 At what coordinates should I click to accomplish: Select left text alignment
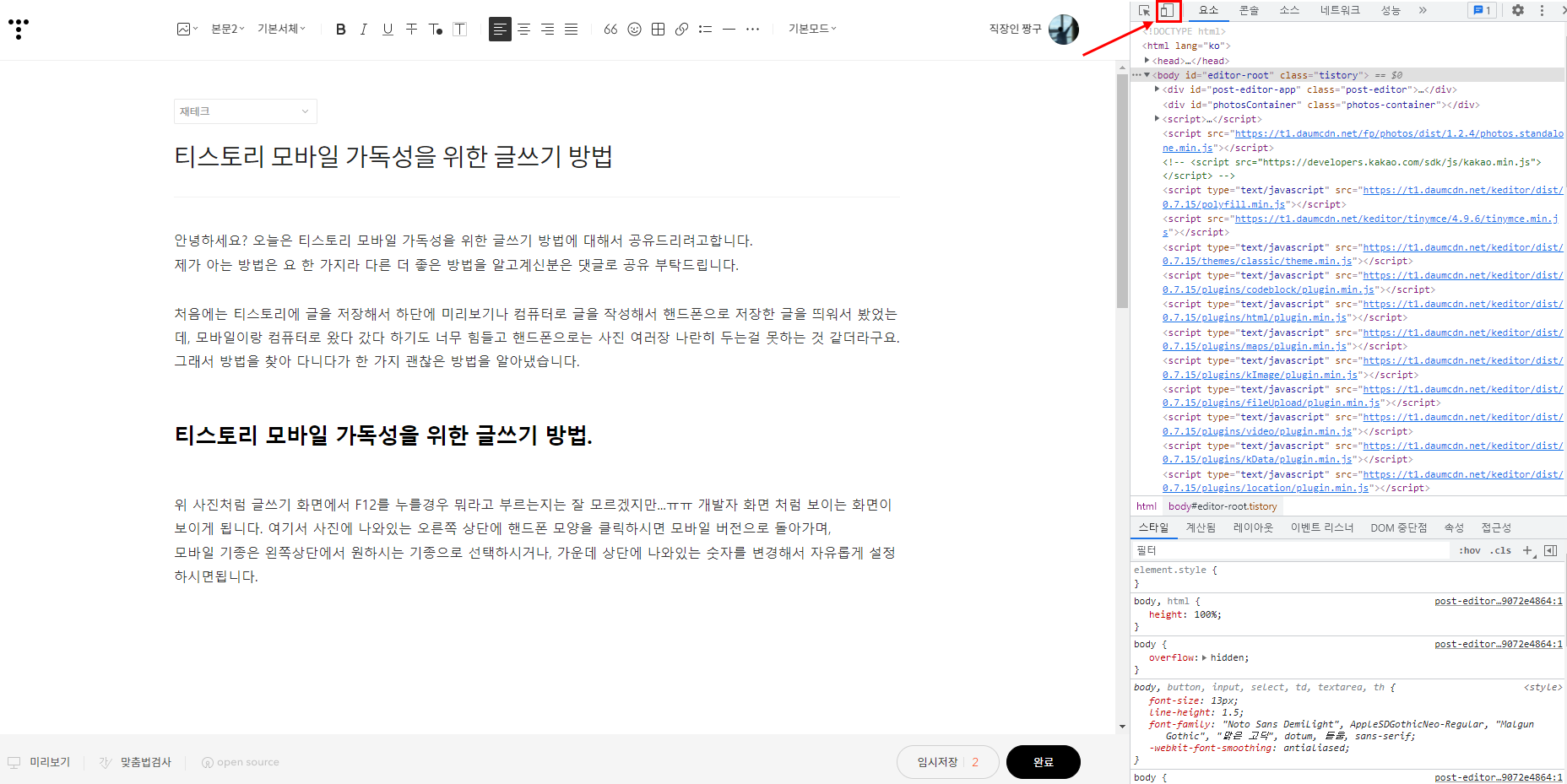pos(500,29)
